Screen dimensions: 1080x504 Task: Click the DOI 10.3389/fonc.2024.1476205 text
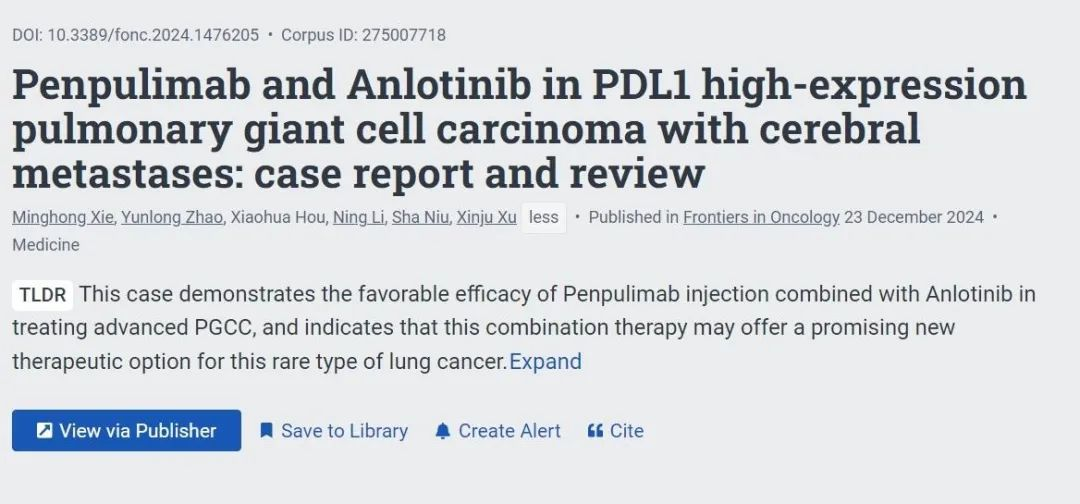click(136, 34)
